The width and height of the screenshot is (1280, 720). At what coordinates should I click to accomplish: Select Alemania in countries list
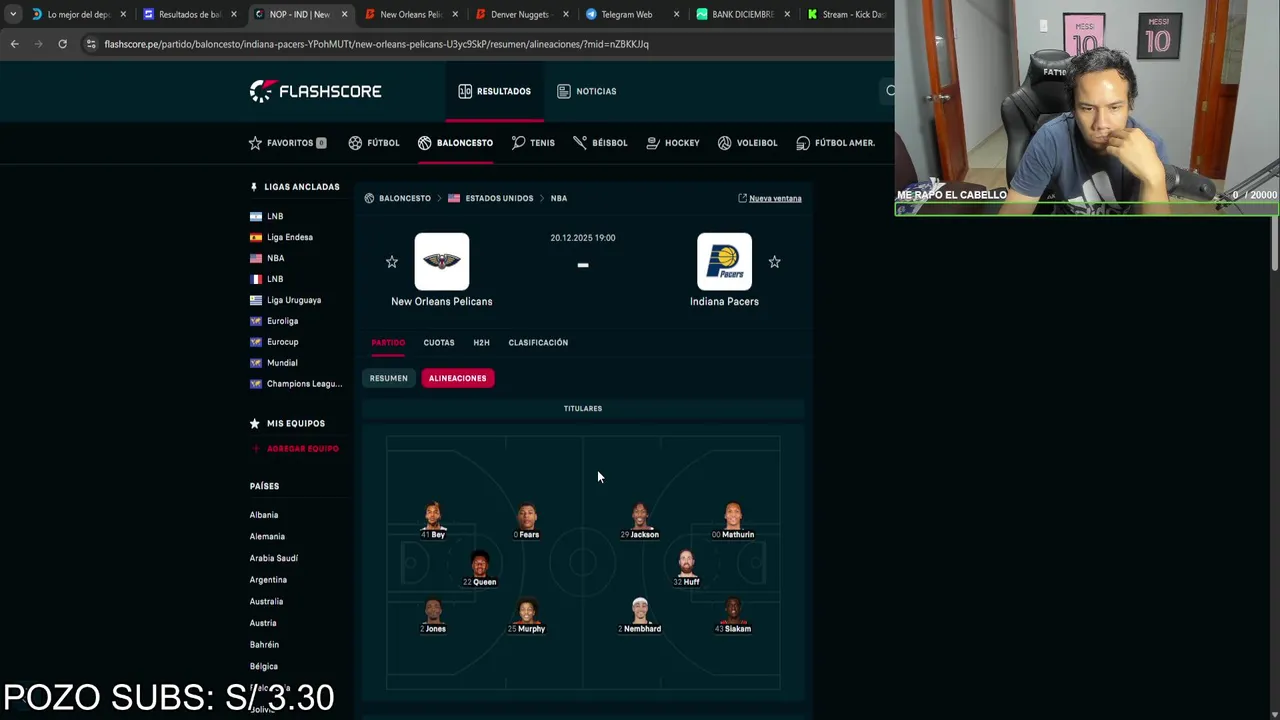[267, 537]
